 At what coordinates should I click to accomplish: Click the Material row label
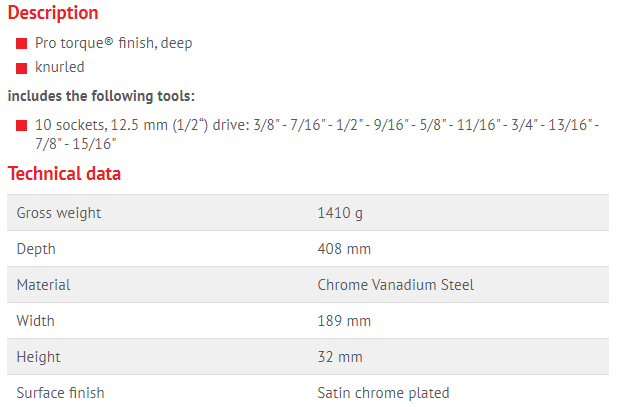pos(43,285)
